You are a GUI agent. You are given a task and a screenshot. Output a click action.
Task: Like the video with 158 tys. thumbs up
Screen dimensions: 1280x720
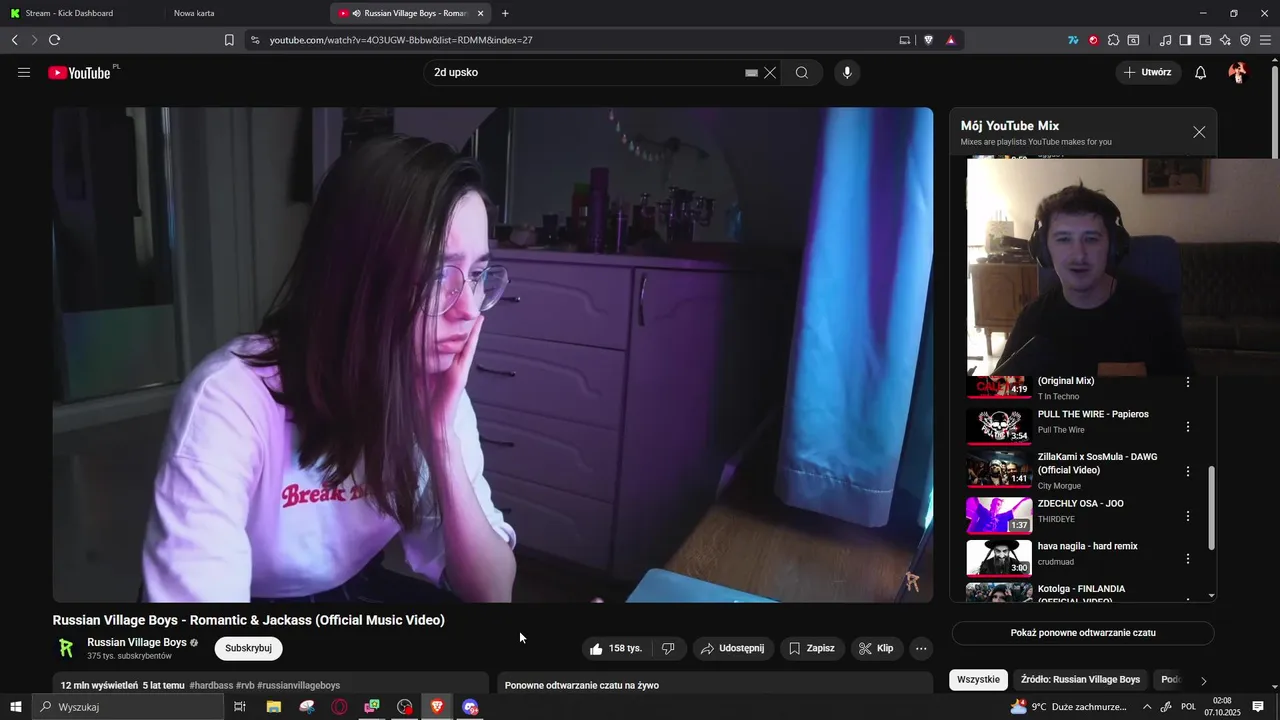[616, 648]
